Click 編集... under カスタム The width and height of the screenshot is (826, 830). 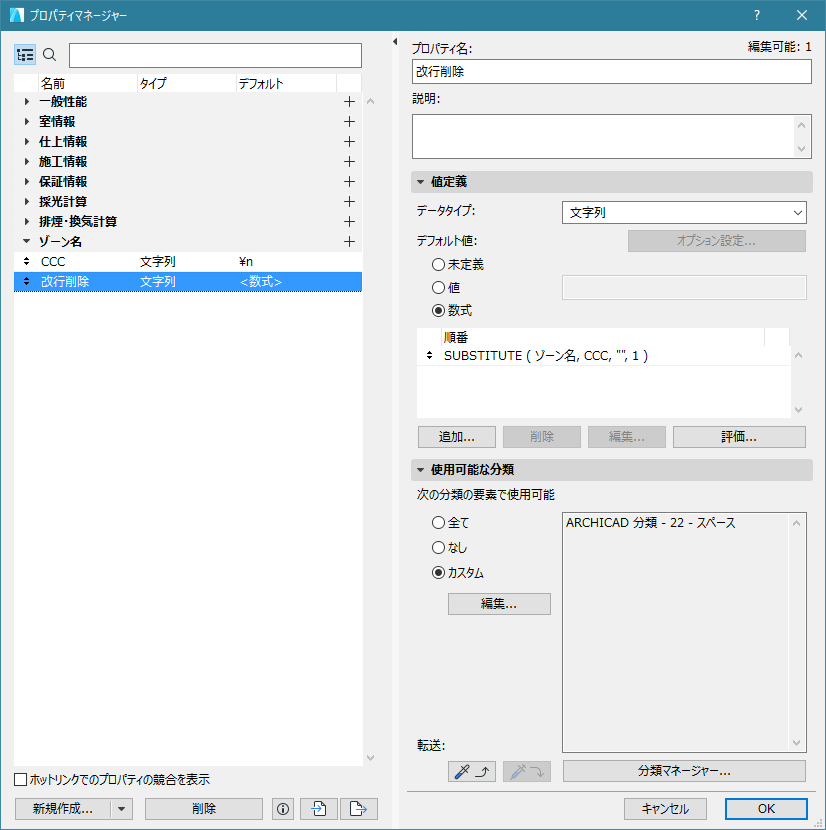click(499, 604)
